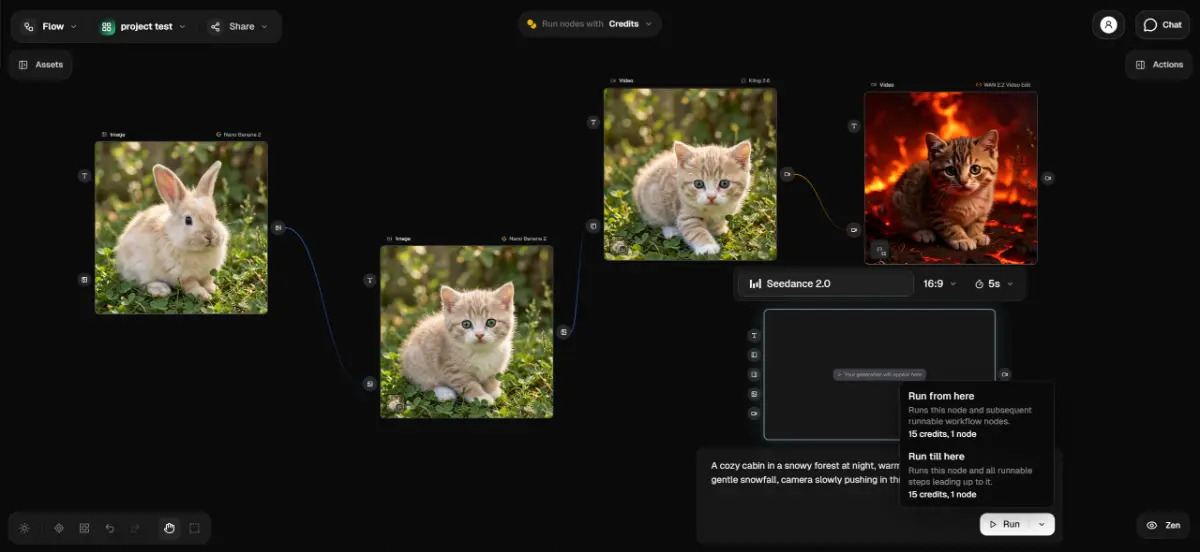Click the text input port on the rabbit image node
The image size is (1200, 552).
tap(84, 175)
